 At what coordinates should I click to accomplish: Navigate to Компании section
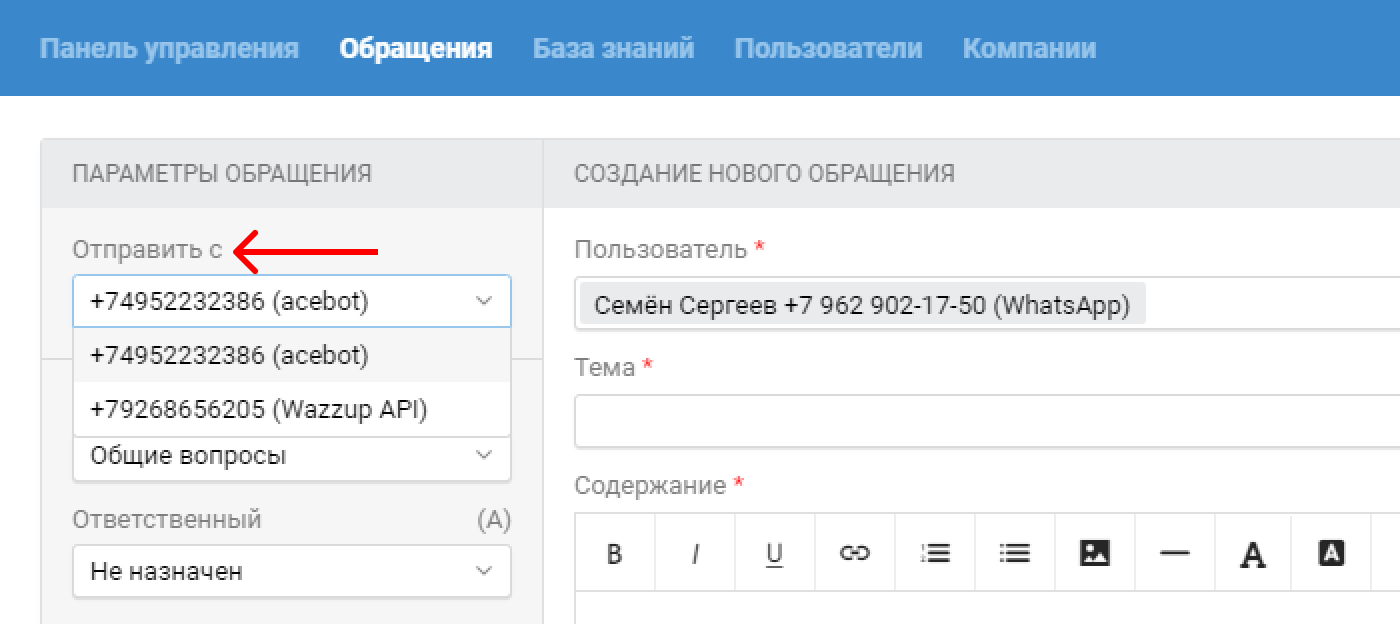tap(1029, 48)
